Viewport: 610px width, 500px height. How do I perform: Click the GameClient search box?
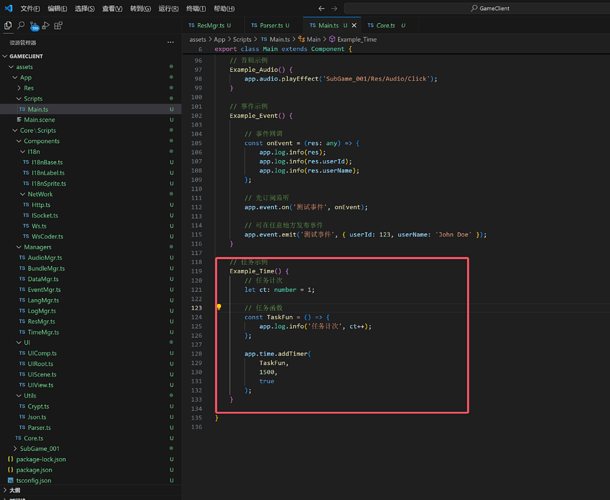[x=477, y=8]
